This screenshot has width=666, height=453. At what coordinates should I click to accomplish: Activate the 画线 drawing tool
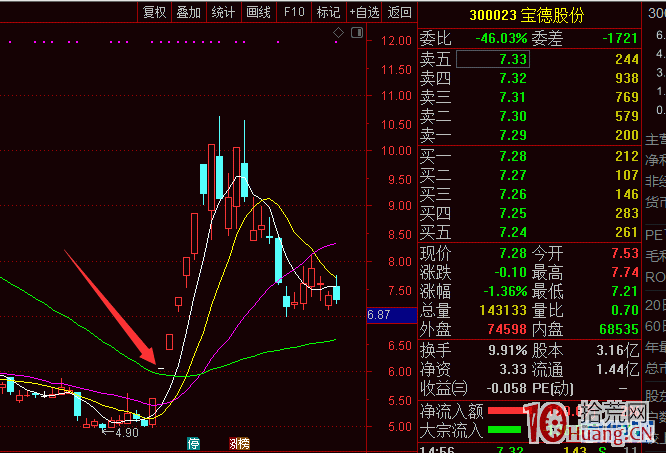pos(258,12)
